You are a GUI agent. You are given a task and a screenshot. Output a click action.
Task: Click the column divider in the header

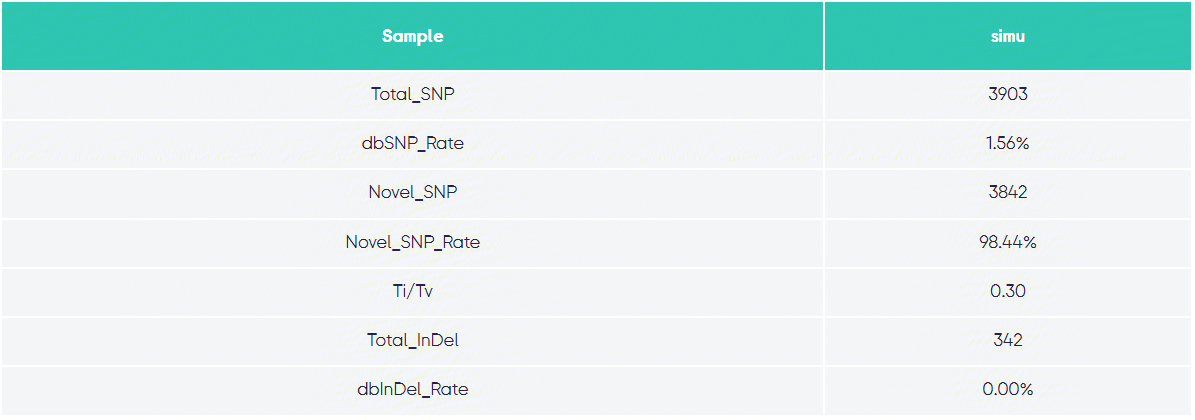(x=824, y=36)
